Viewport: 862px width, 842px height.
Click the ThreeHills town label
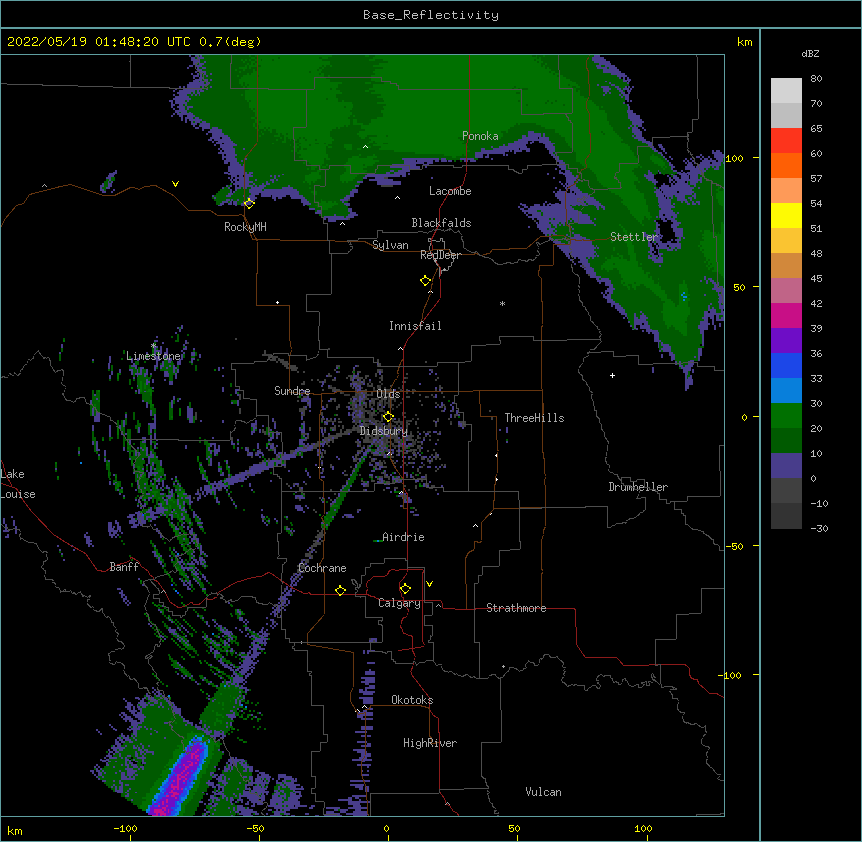tap(534, 418)
